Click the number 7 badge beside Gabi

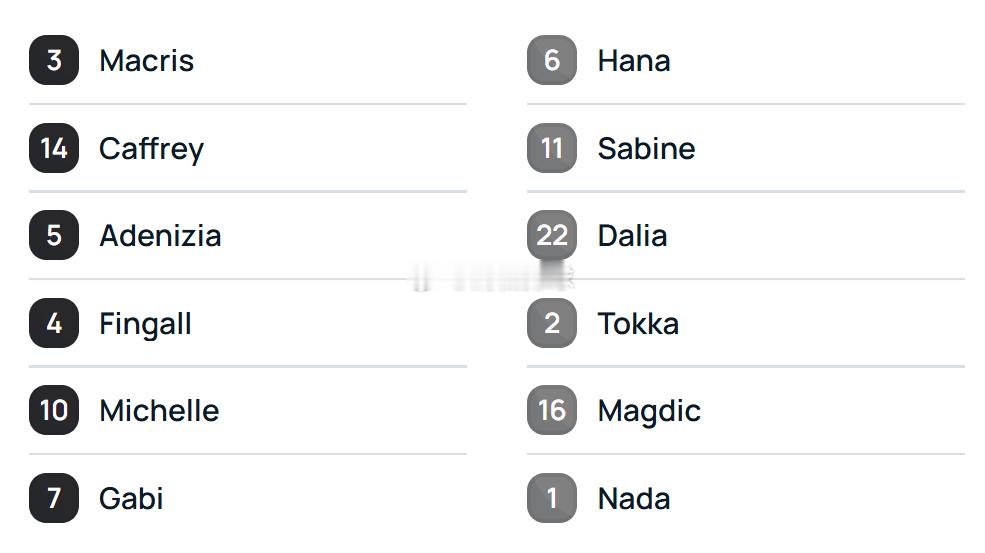click(x=54, y=498)
